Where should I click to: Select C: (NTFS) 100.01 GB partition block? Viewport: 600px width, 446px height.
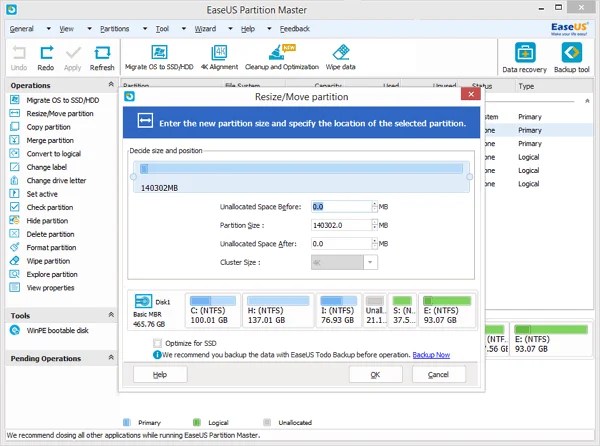tap(213, 311)
